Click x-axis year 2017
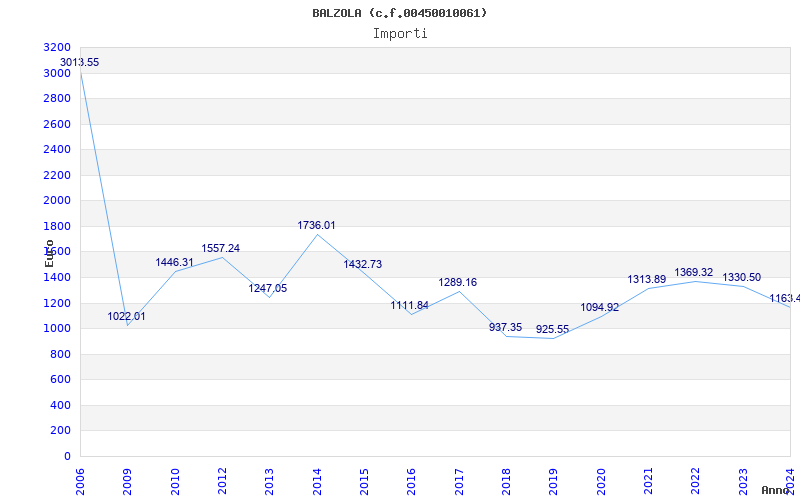 459,482
